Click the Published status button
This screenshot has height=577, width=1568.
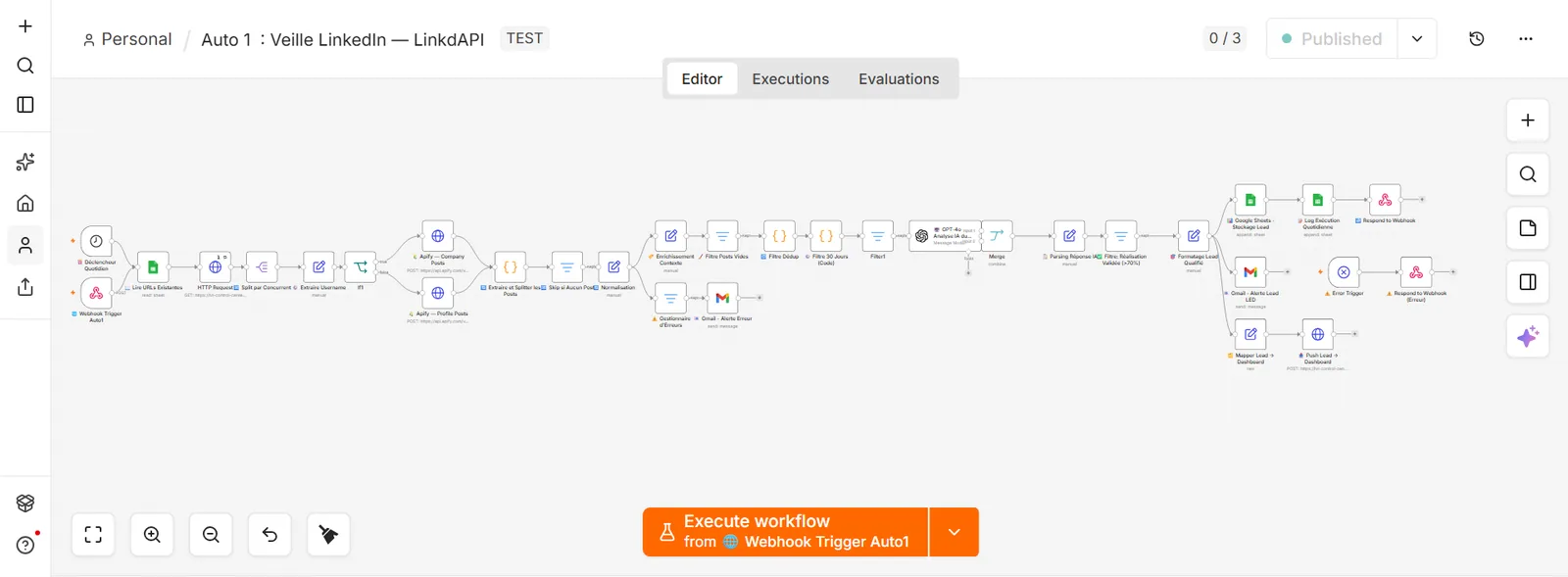(x=1332, y=39)
